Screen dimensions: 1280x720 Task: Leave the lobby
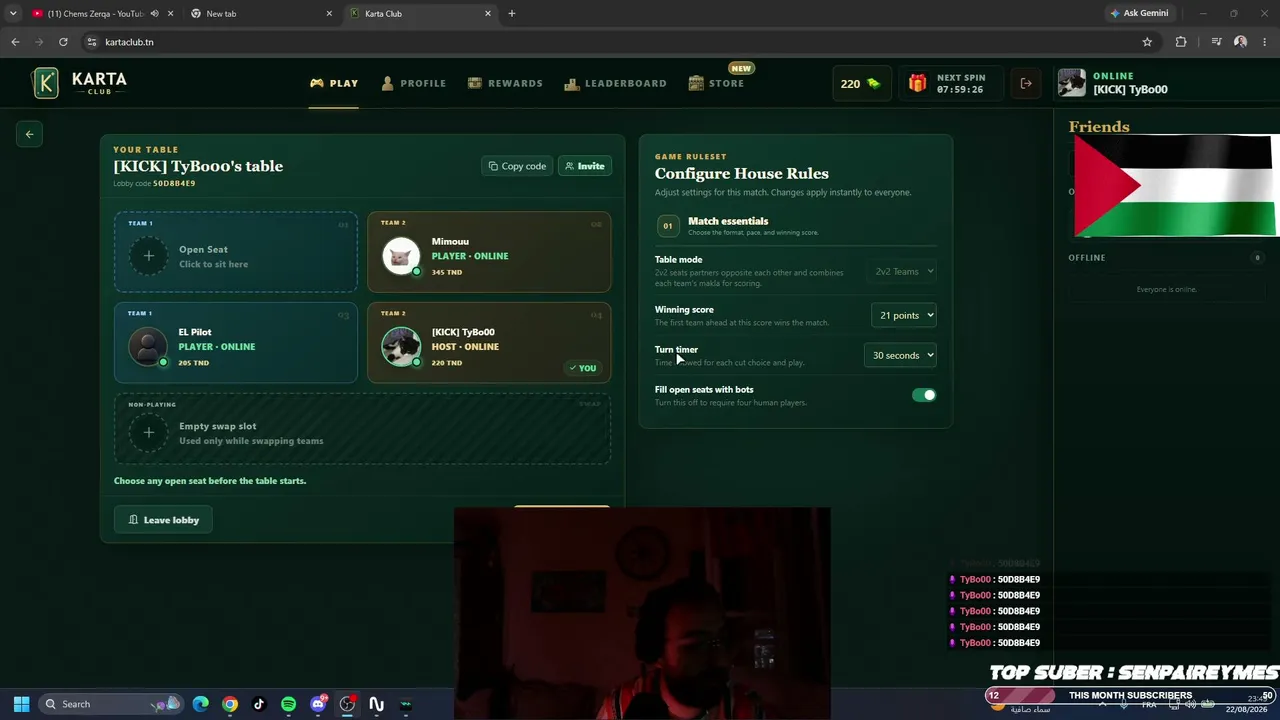coord(163,520)
